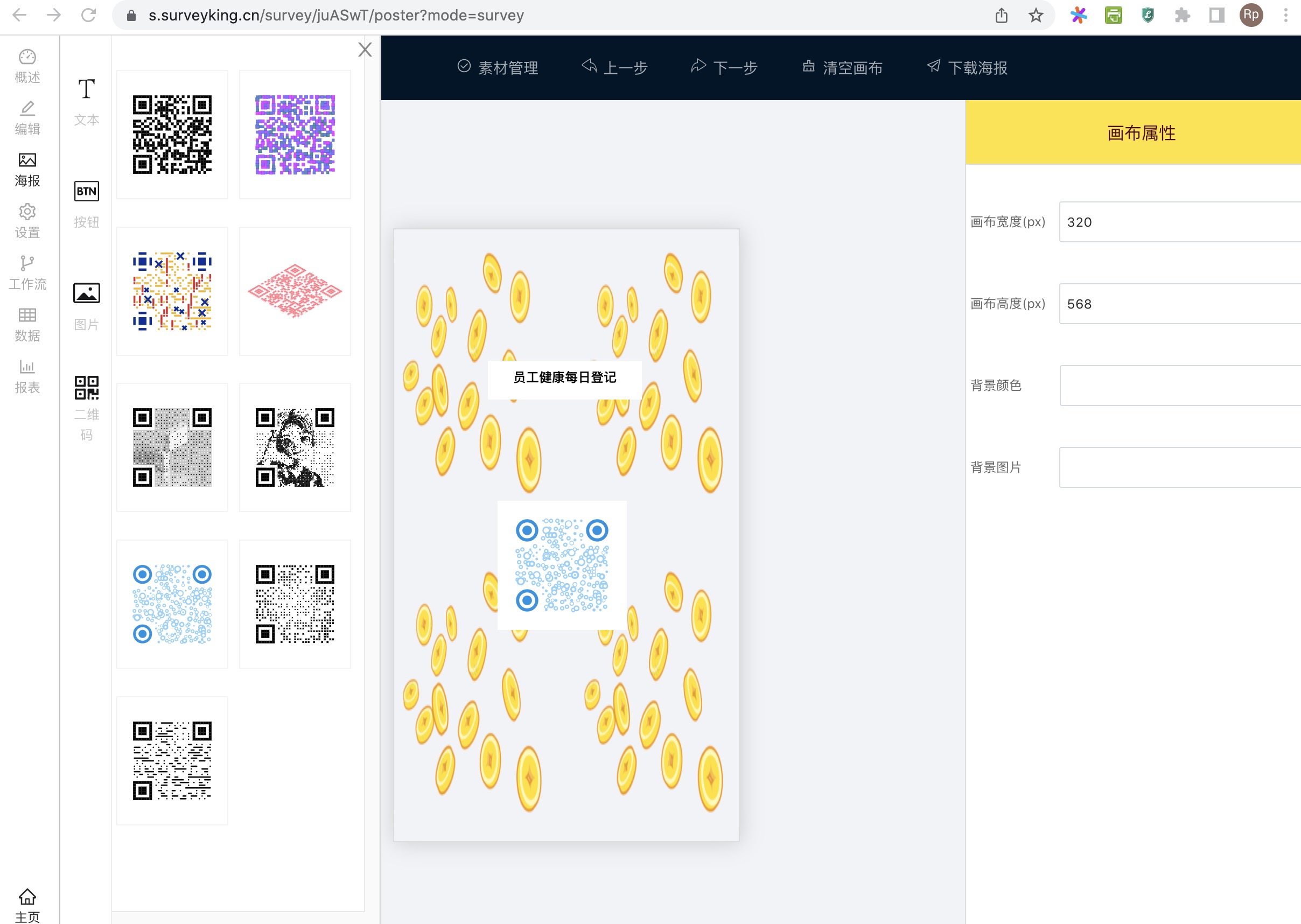Click the canvas width (画布宽度) input field

[1178, 222]
